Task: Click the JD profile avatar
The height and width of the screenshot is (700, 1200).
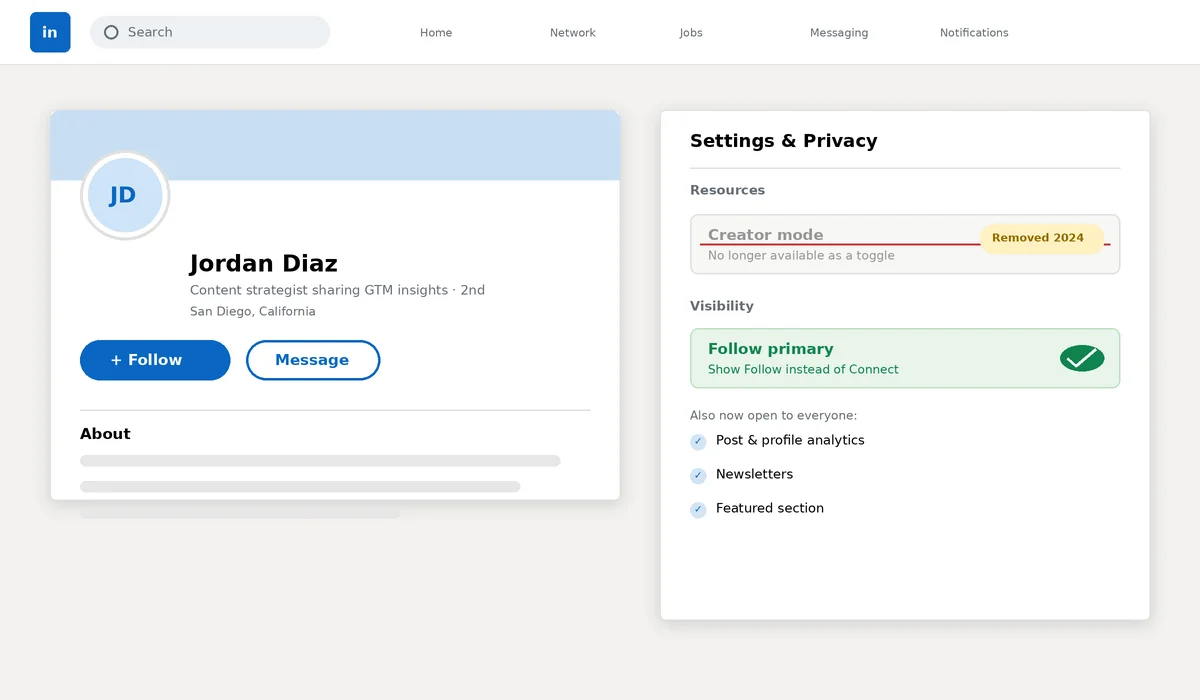Action: tap(125, 195)
